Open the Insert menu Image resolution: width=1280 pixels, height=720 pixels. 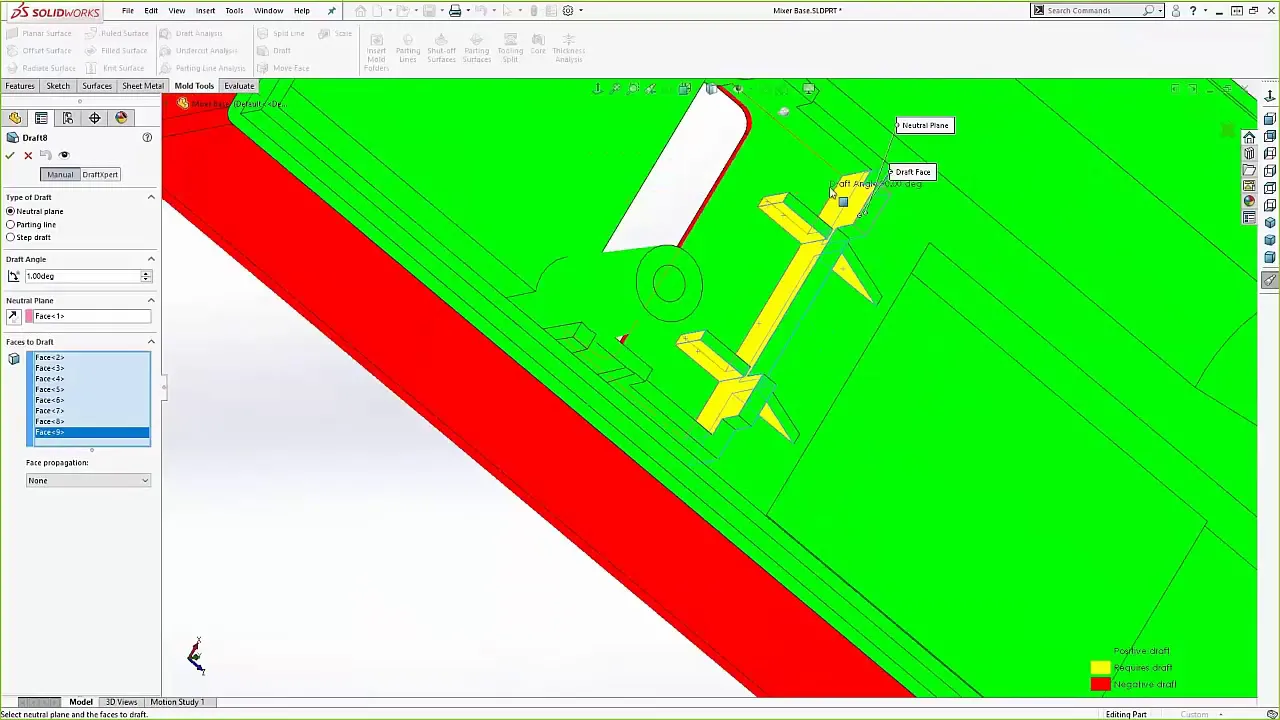pyautogui.click(x=205, y=10)
